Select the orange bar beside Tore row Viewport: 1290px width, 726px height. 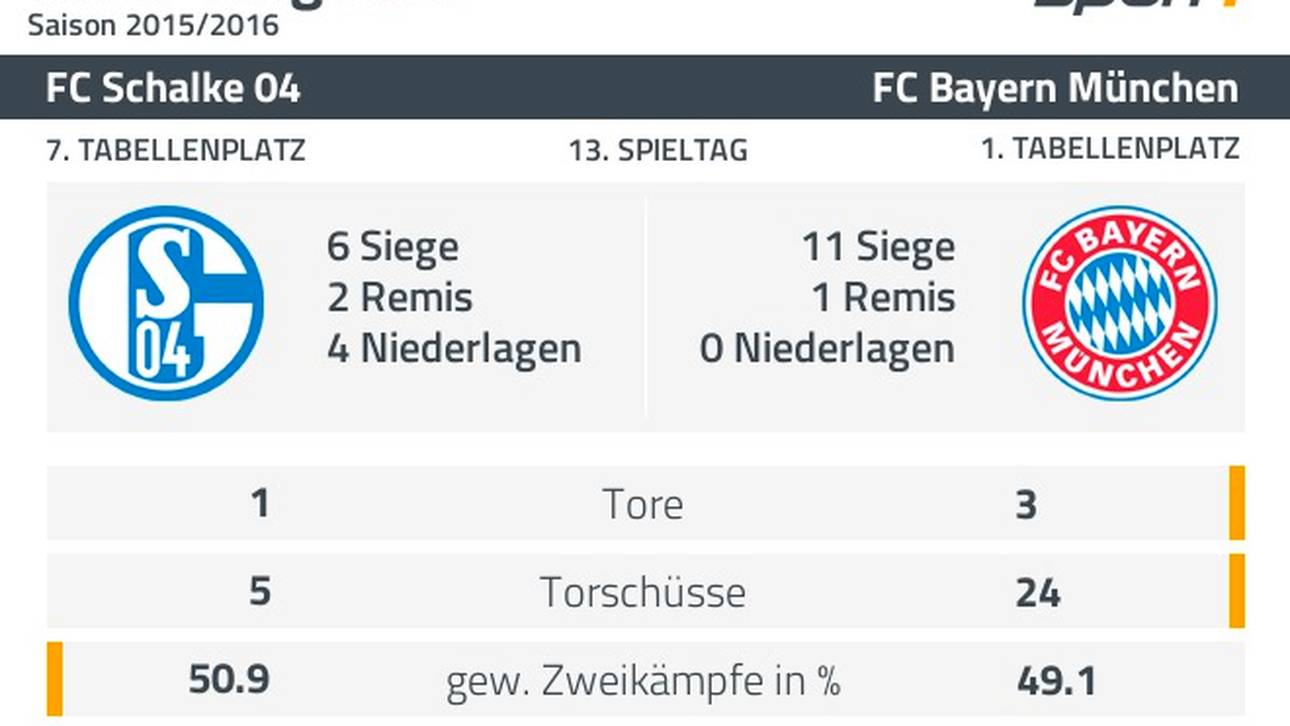[1237, 503]
